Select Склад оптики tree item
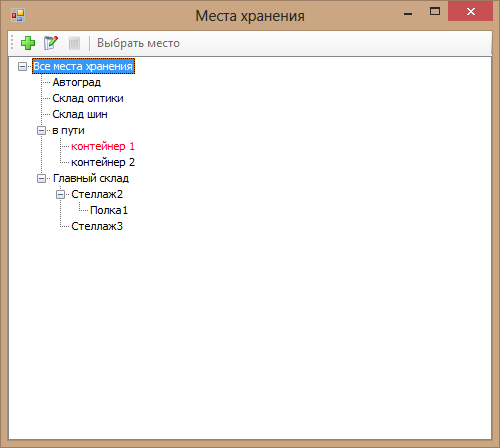Image resolution: width=500 pixels, height=448 pixels. 88,98
